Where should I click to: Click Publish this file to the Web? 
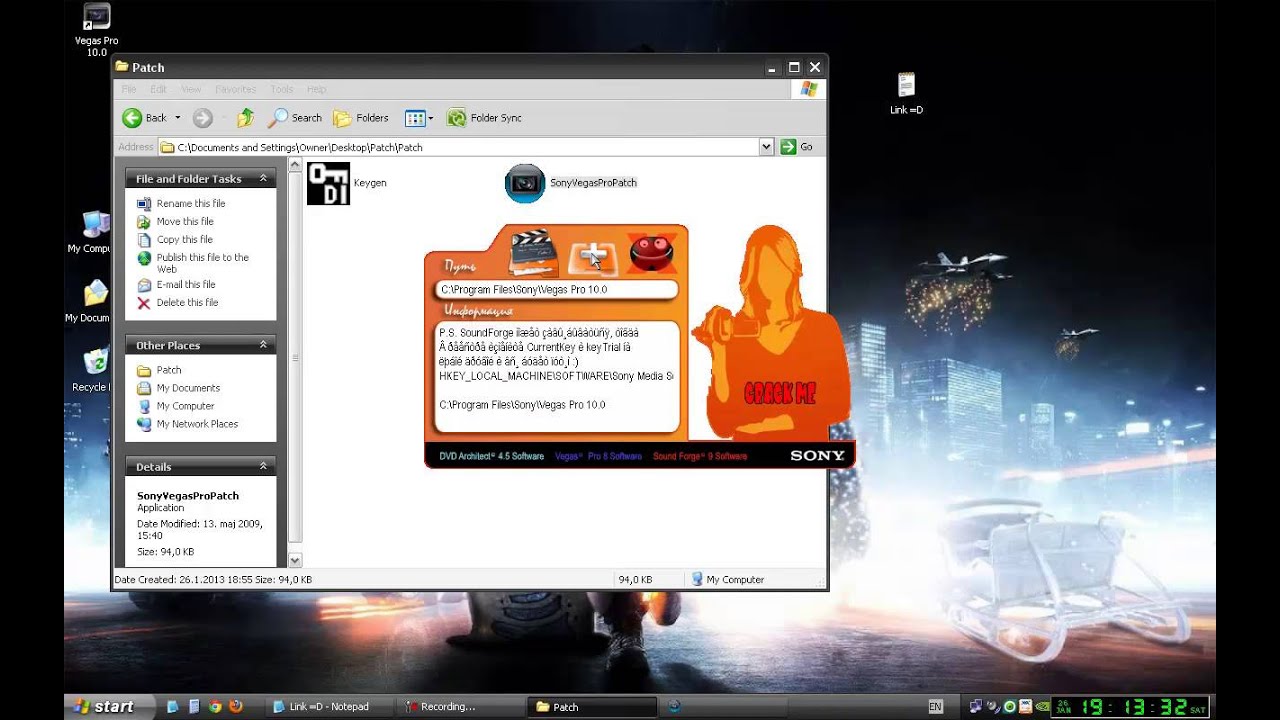203,263
